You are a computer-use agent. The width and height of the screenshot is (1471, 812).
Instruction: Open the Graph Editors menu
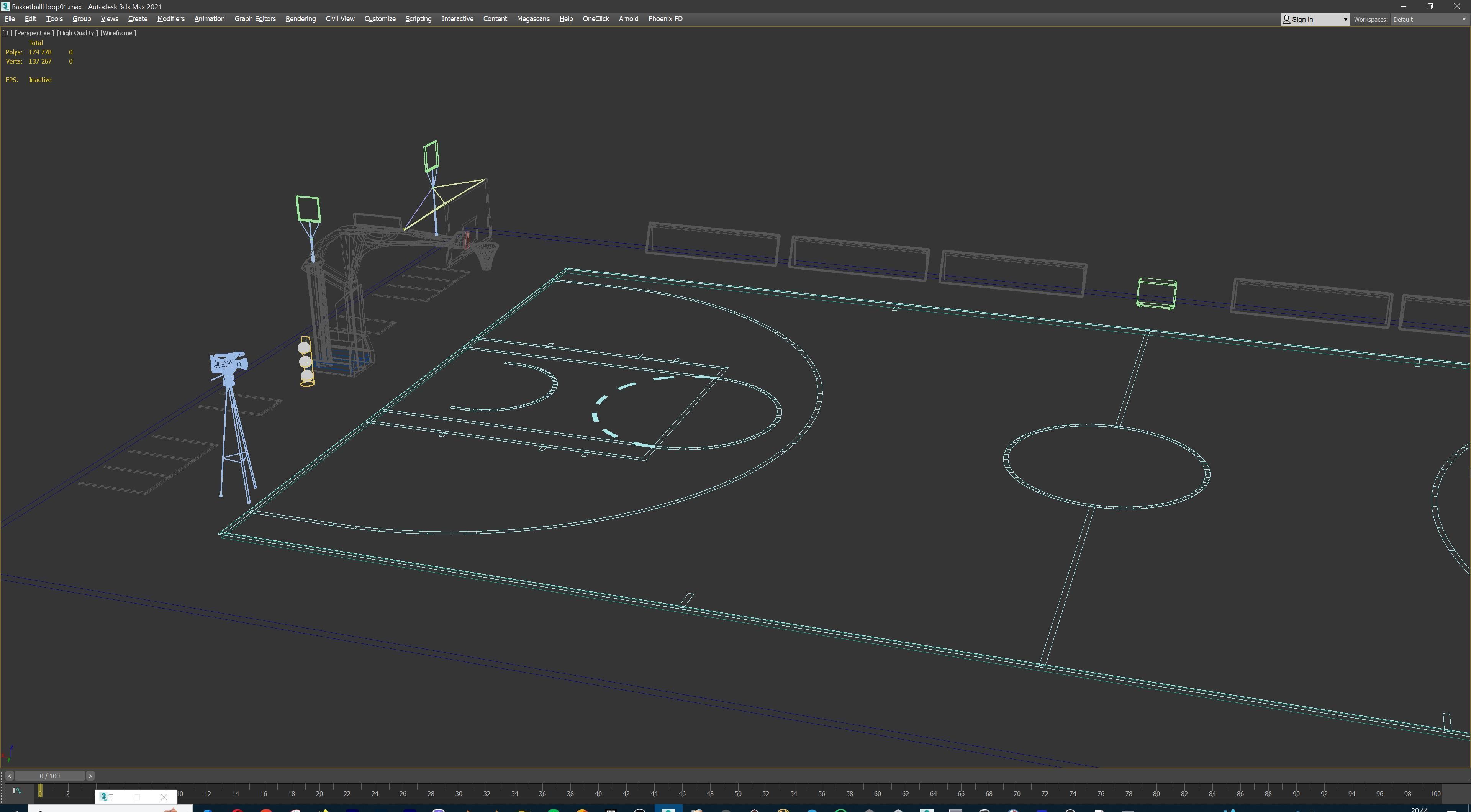click(x=255, y=19)
